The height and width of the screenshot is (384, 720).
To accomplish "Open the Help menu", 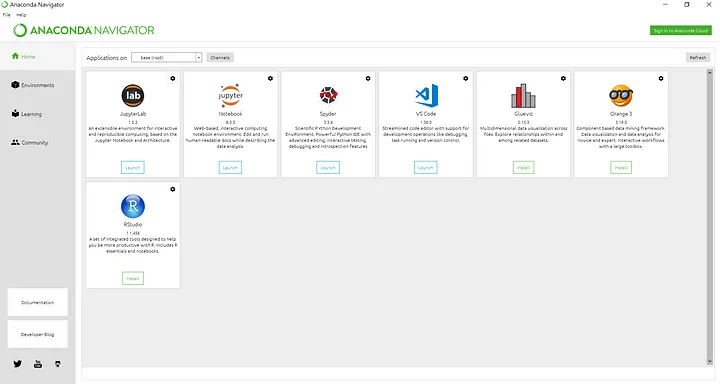I will [x=21, y=15].
